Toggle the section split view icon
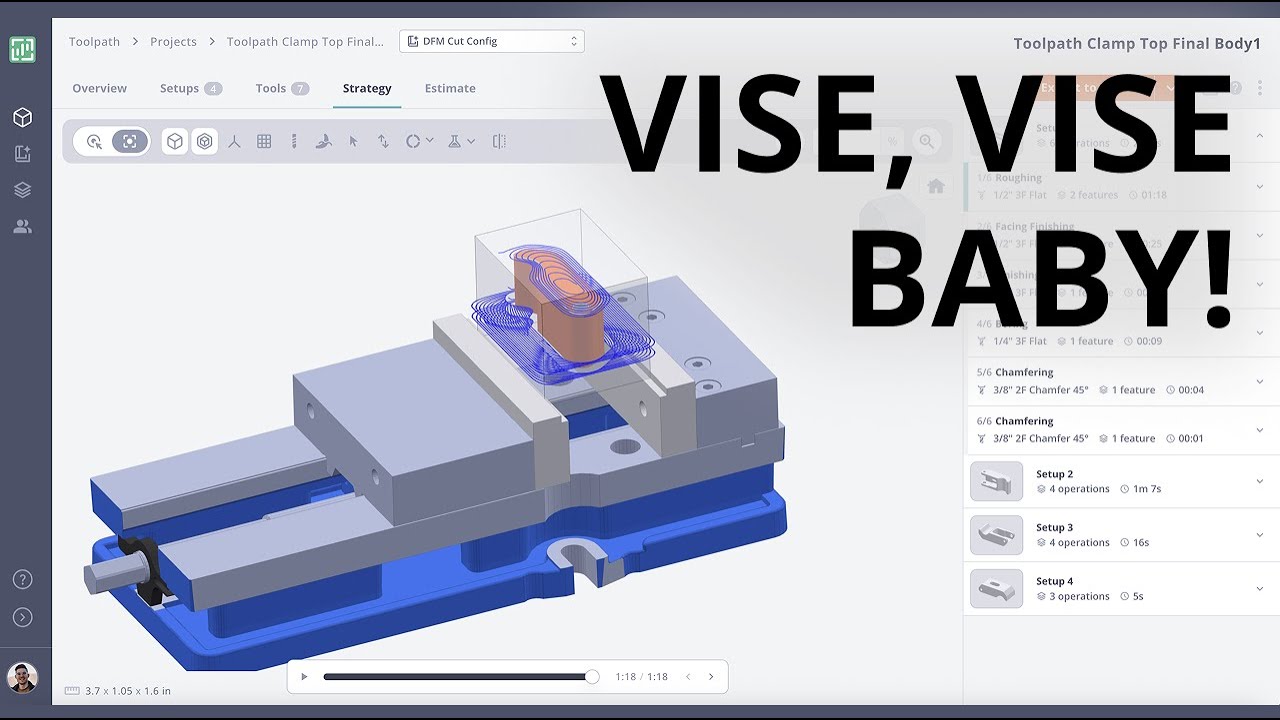 [x=499, y=142]
